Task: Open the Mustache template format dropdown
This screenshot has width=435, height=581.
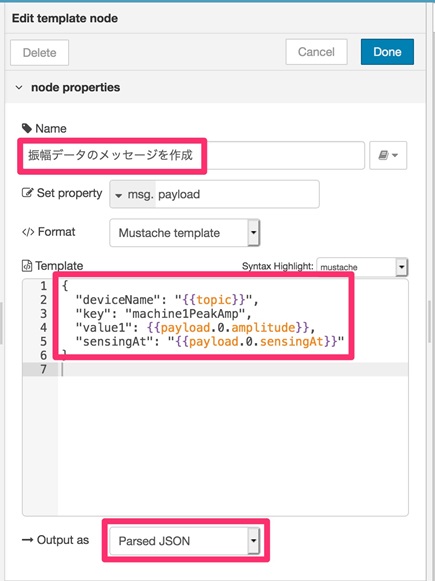Action: click(x=185, y=233)
